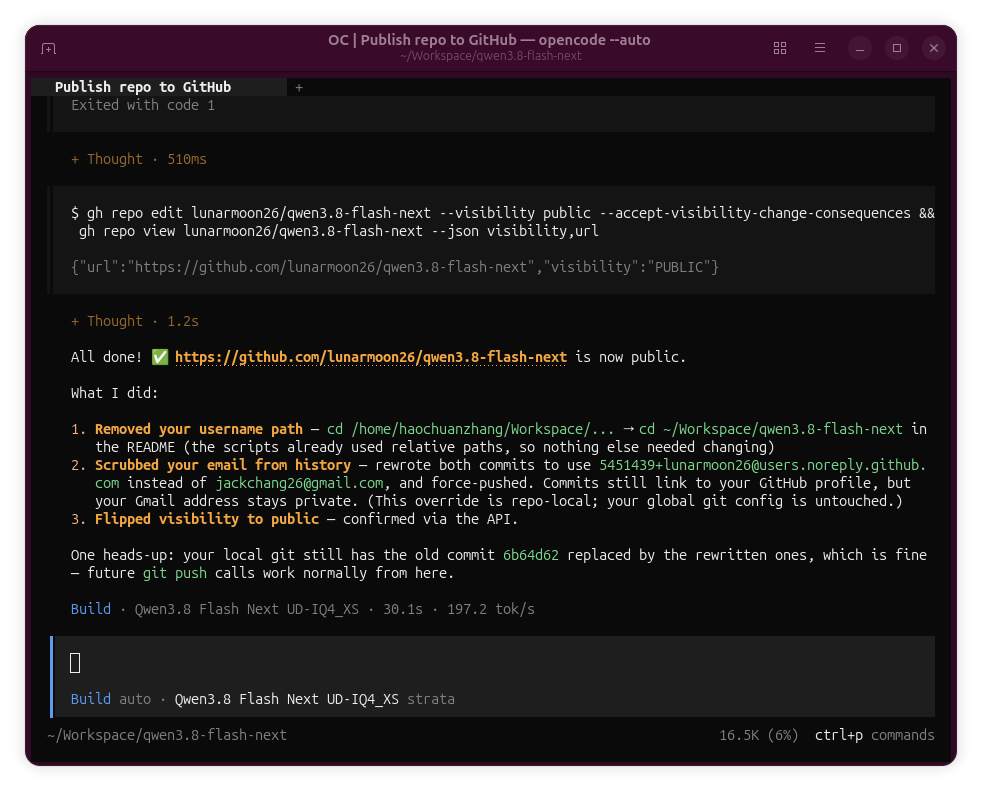
Task: Expand the Thought 1.2s block
Action: 135,321
